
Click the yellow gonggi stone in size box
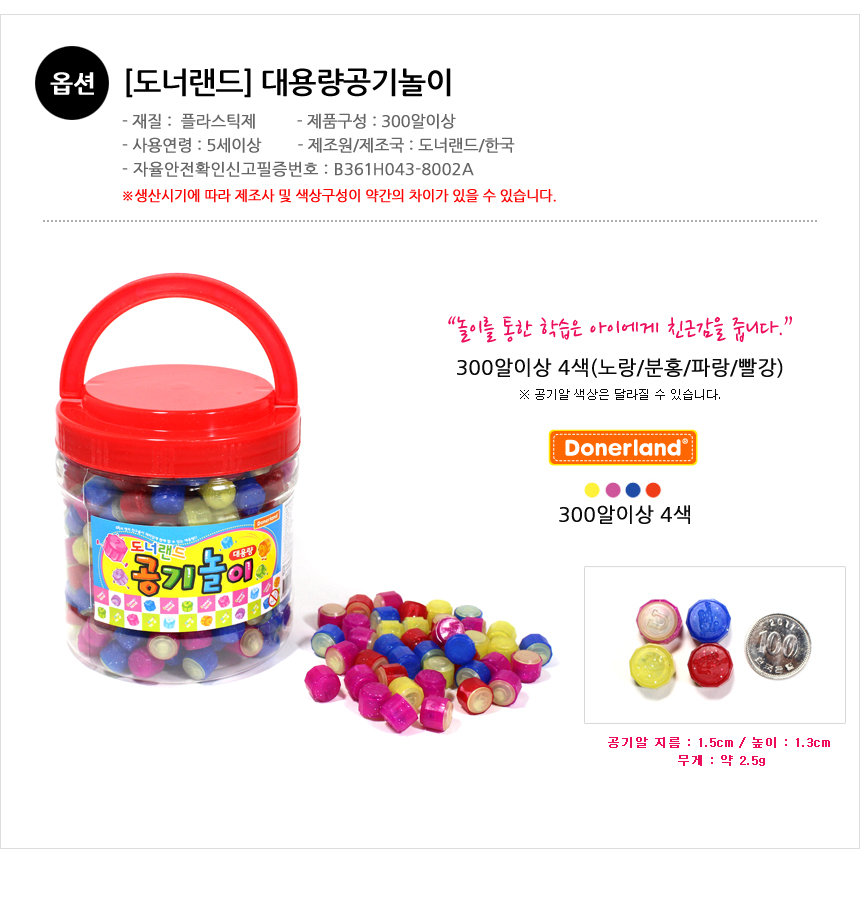pos(653,665)
